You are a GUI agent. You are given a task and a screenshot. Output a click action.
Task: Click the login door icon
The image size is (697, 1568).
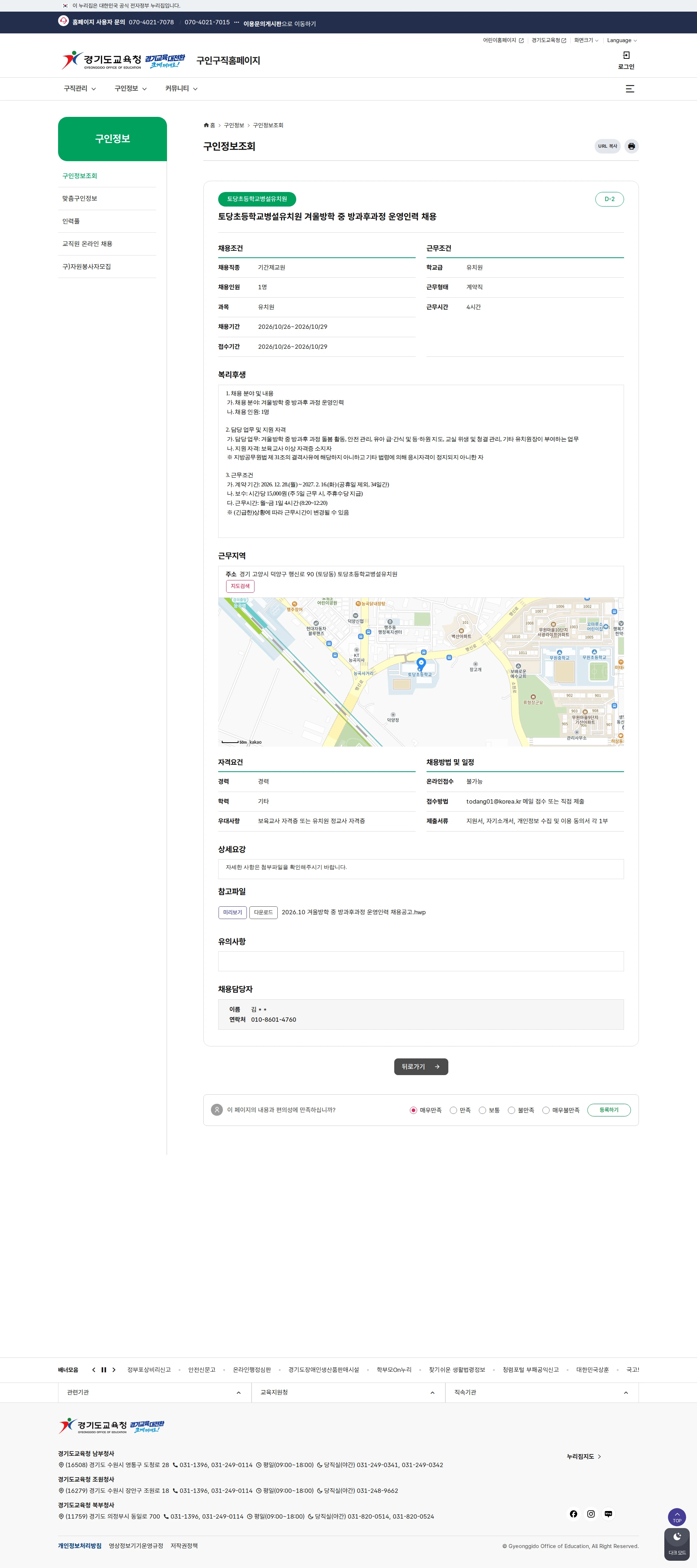tap(626, 56)
